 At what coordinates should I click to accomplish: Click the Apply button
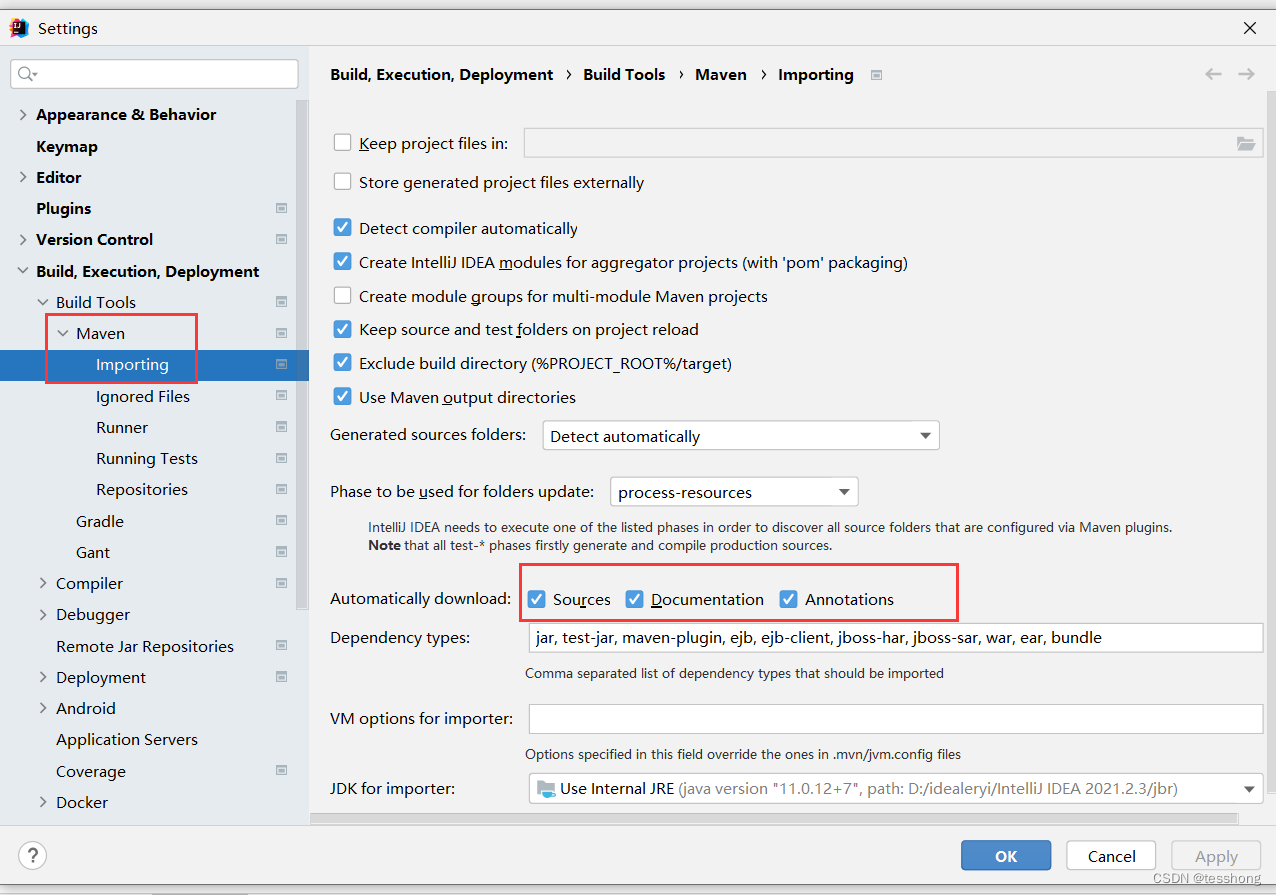pyautogui.click(x=1216, y=856)
